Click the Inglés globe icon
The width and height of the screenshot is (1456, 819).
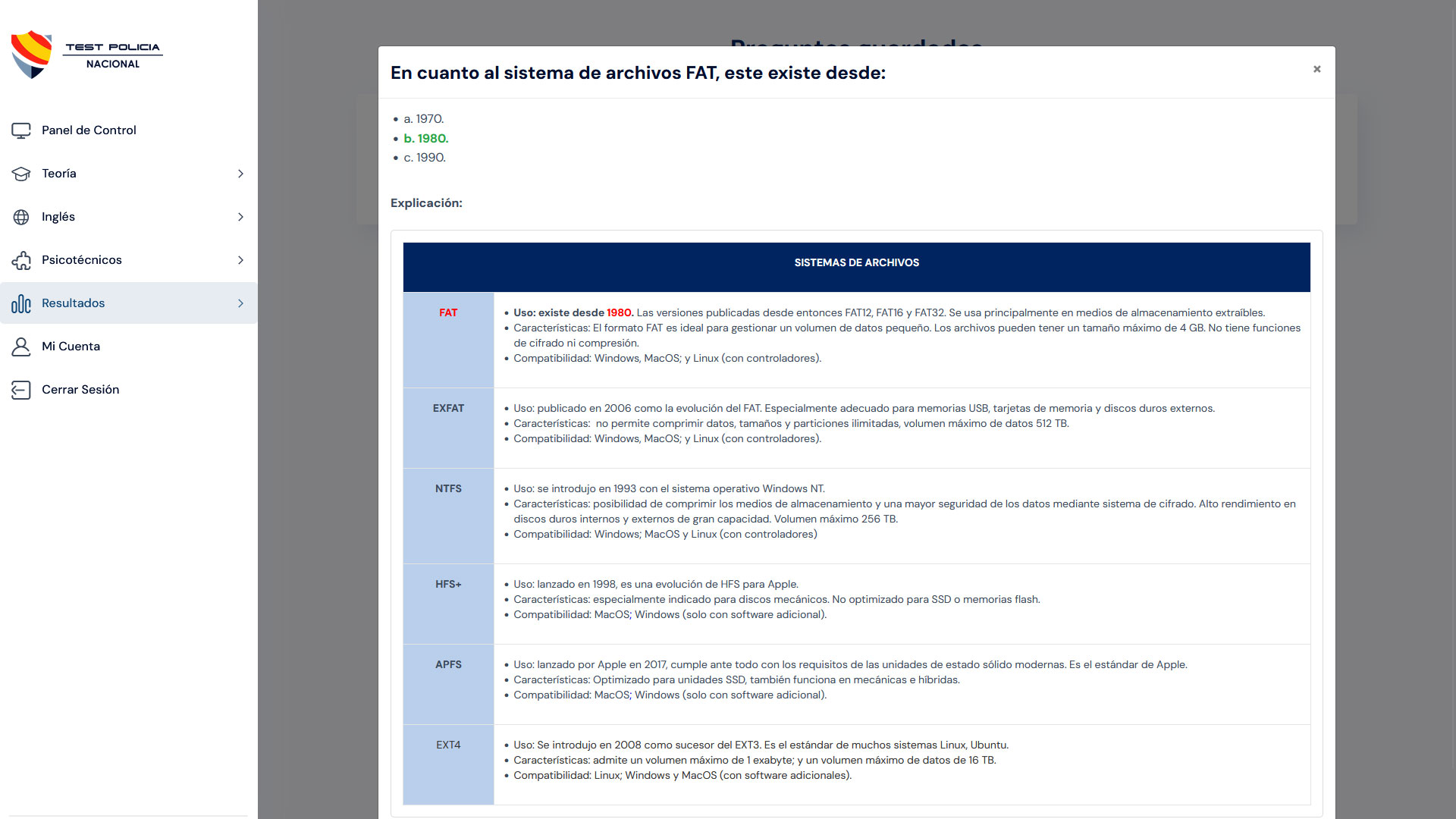(x=21, y=217)
